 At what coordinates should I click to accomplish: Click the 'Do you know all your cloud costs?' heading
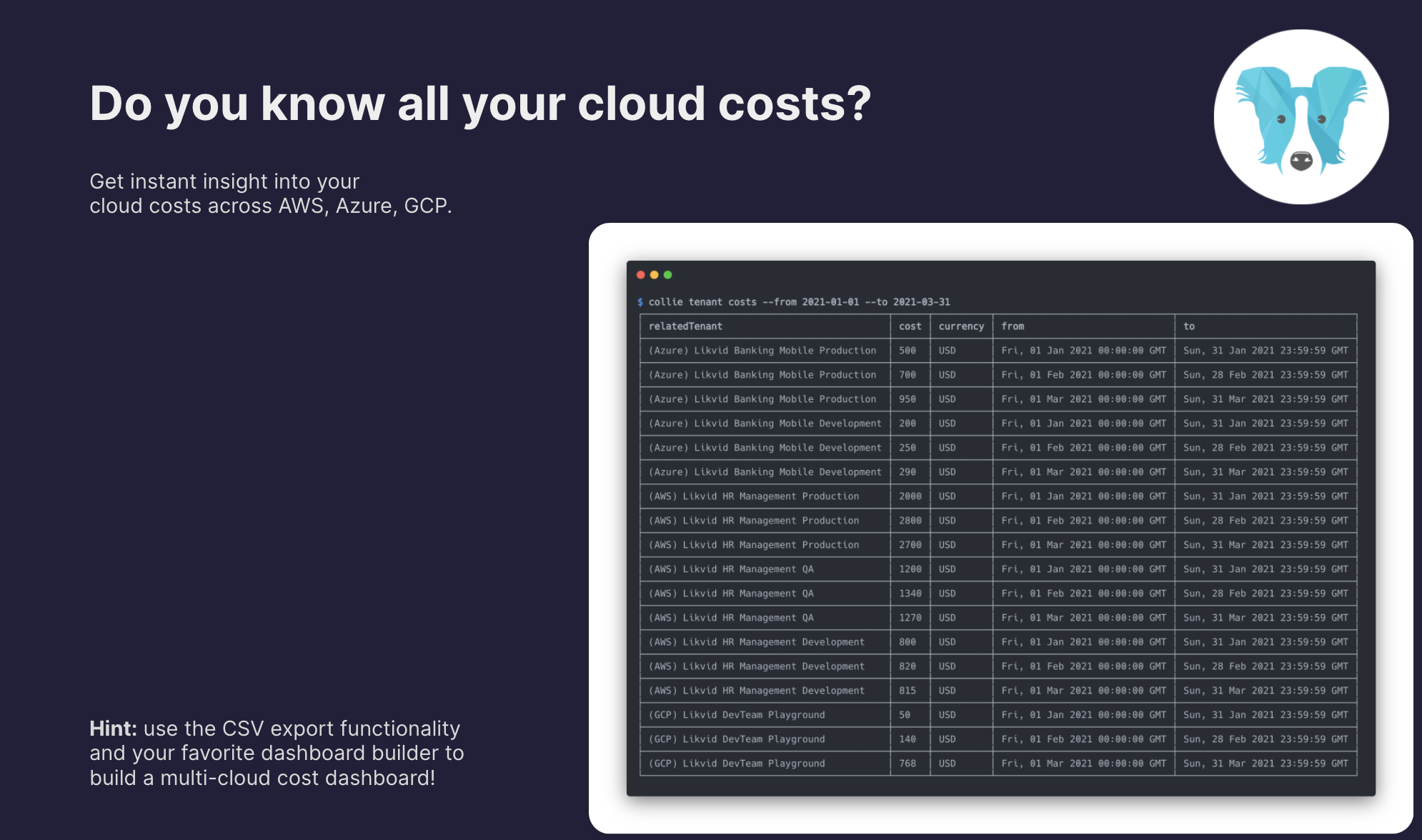[480, 104]
